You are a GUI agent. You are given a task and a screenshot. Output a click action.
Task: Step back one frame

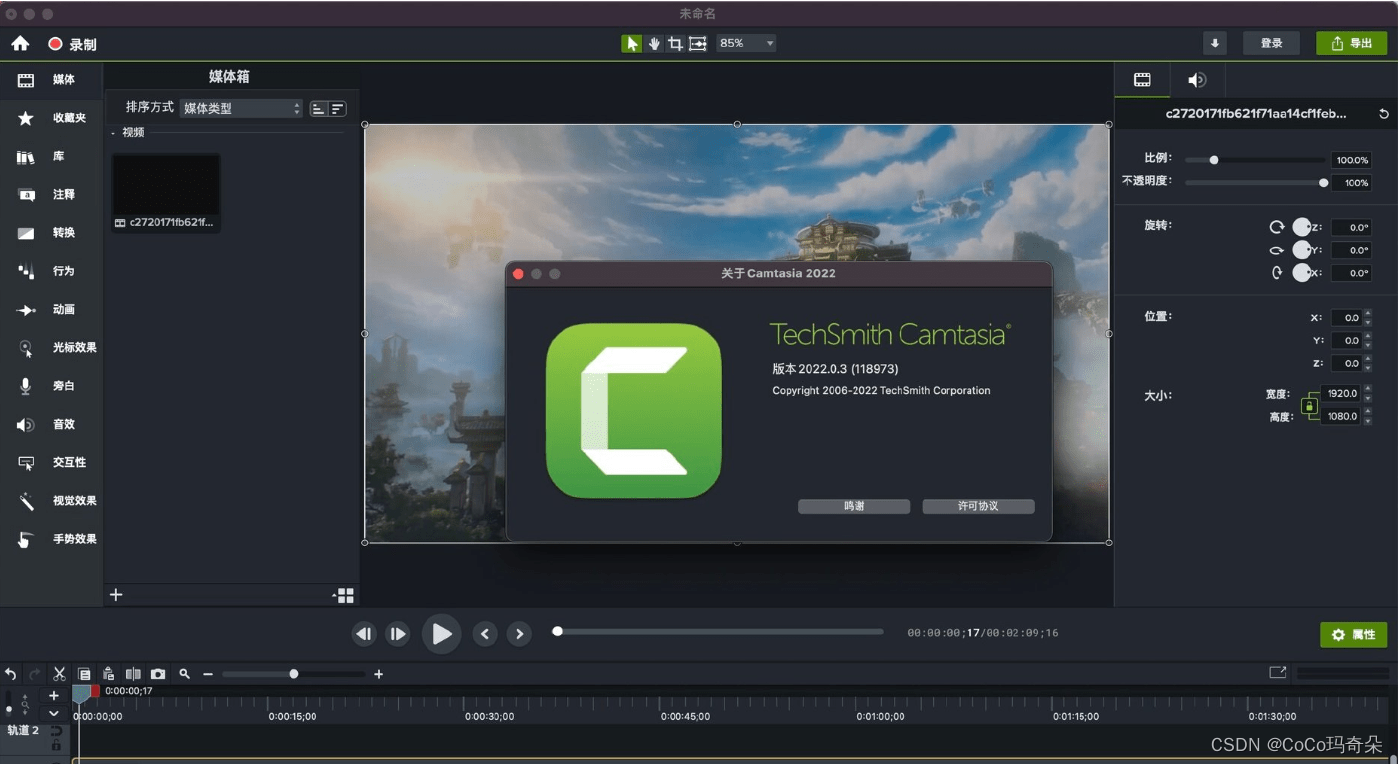pos(364,634)
